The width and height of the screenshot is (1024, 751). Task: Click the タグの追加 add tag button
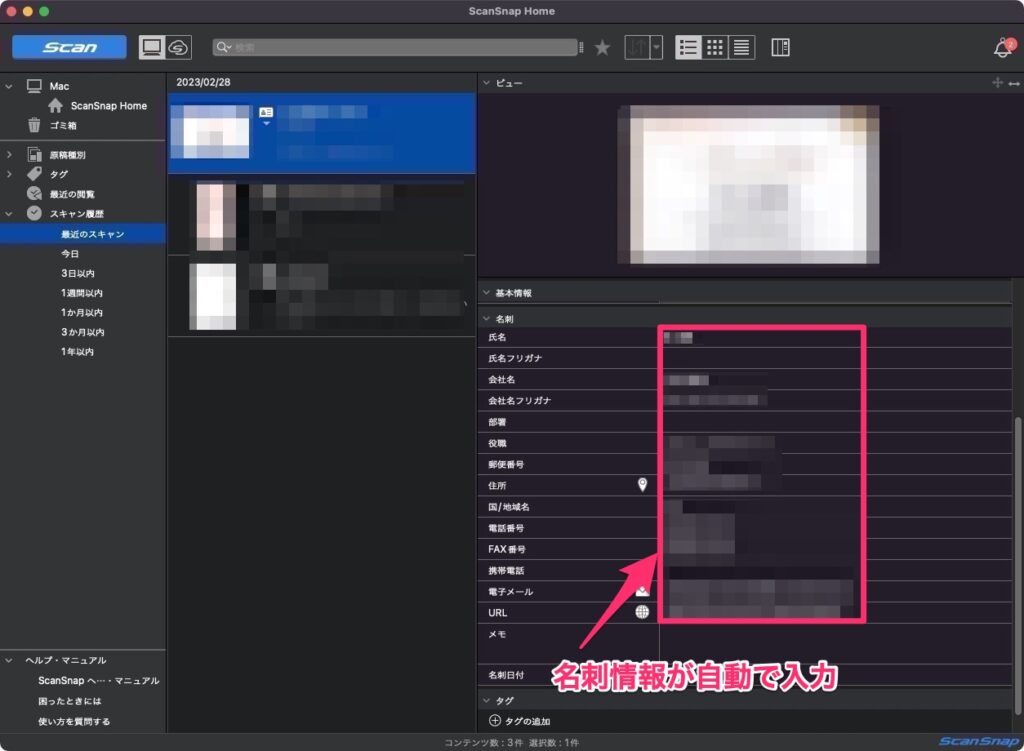(x=520, y=721)
